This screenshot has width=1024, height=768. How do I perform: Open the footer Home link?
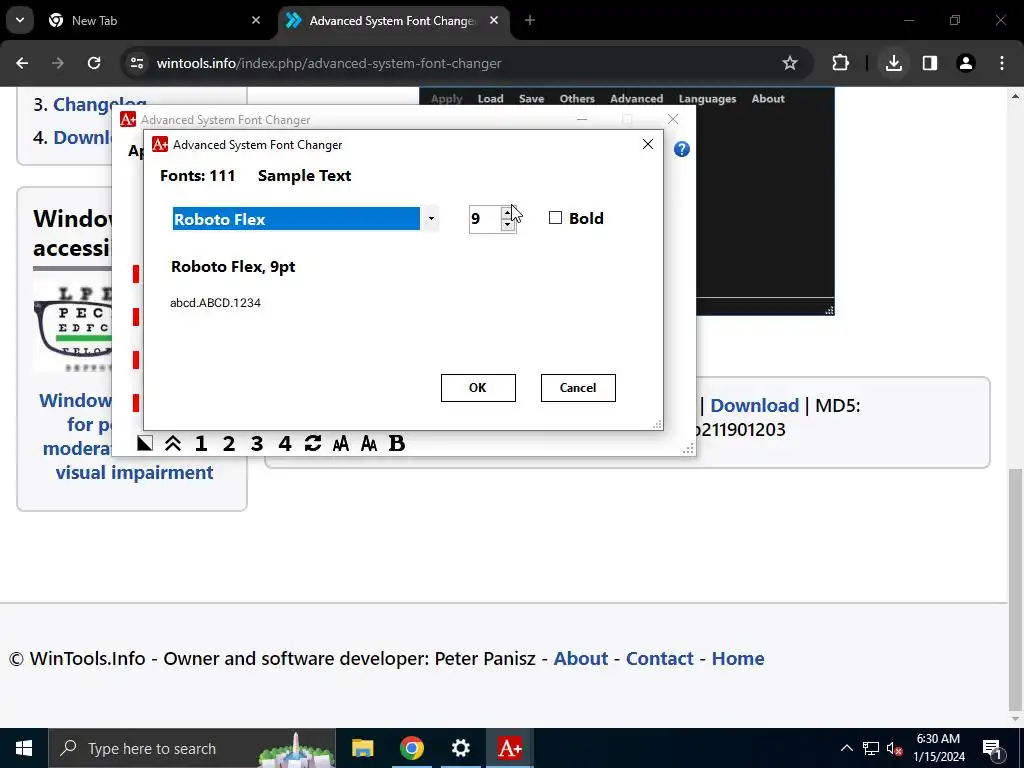[738, 658]
